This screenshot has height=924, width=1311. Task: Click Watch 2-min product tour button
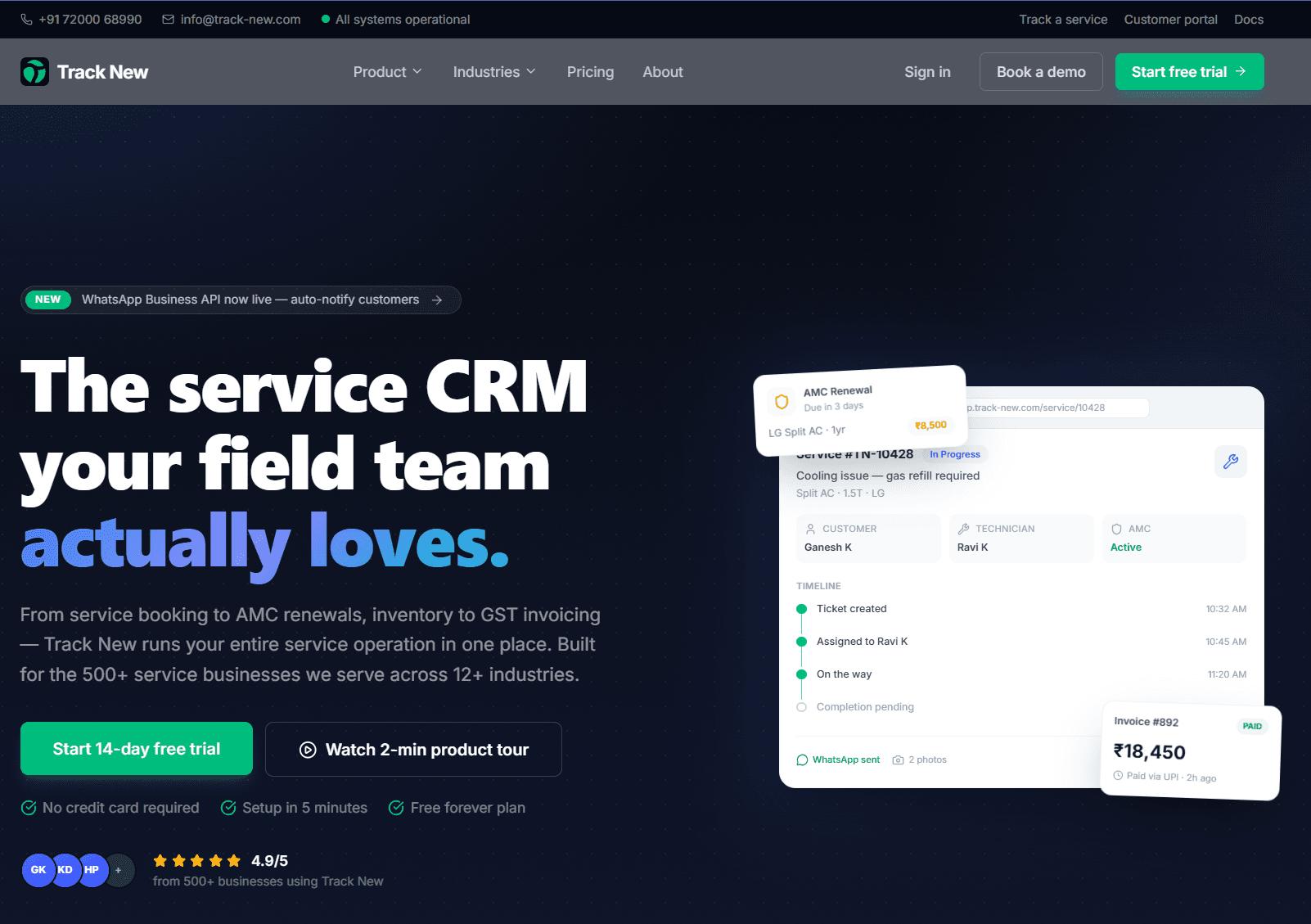pos(413,750)
